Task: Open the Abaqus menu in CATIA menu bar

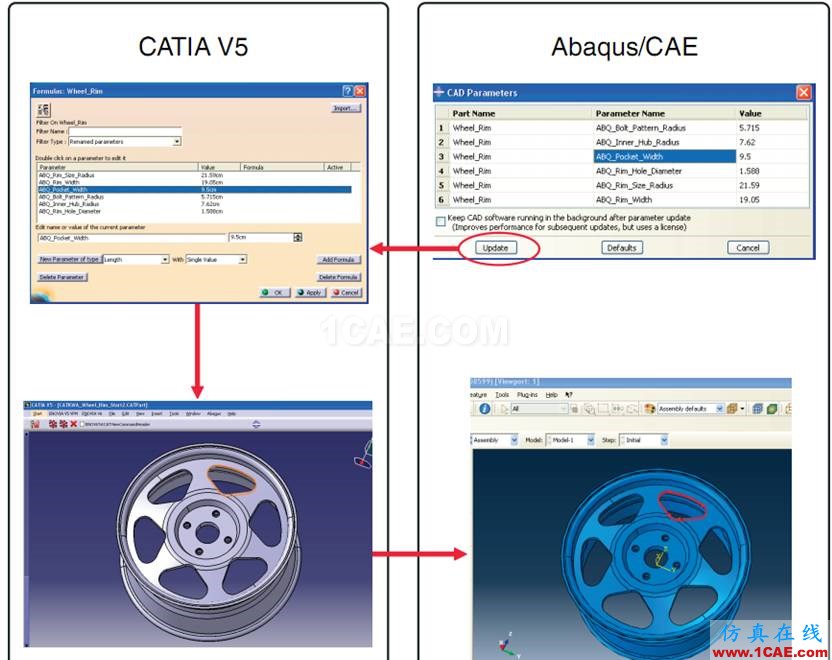Action: point(214,414)
